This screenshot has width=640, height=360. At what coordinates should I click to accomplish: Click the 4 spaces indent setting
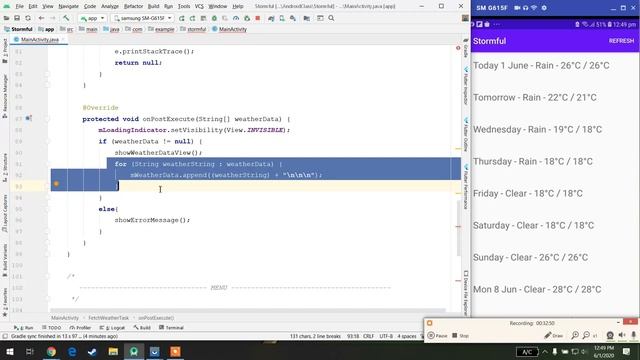click(x=407, y=336)
